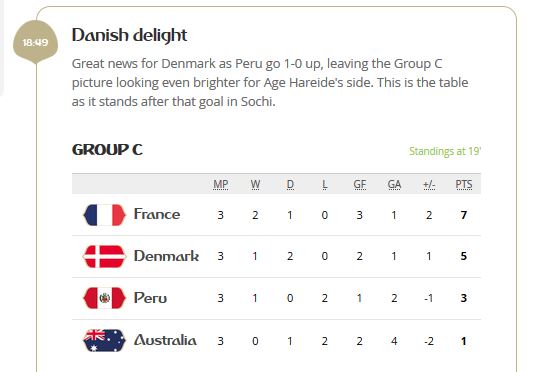Click the GF column header
The height and width of the screenshot is (372, 555).
coord(360,184)
